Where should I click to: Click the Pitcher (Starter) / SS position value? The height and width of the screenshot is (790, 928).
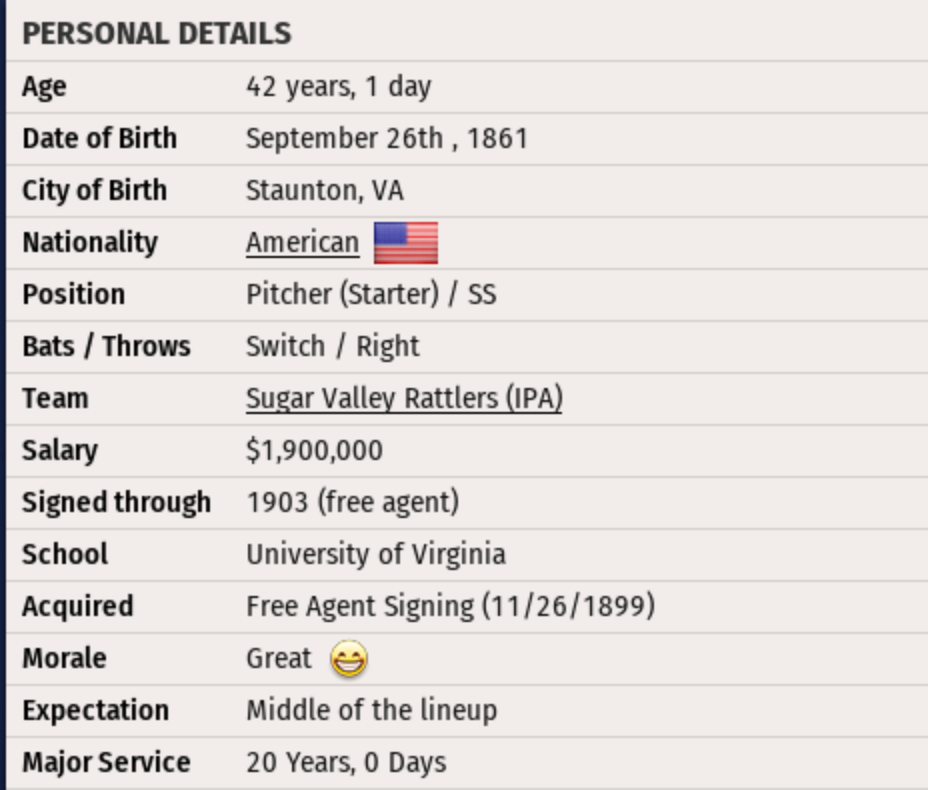(x=371, y=294)
